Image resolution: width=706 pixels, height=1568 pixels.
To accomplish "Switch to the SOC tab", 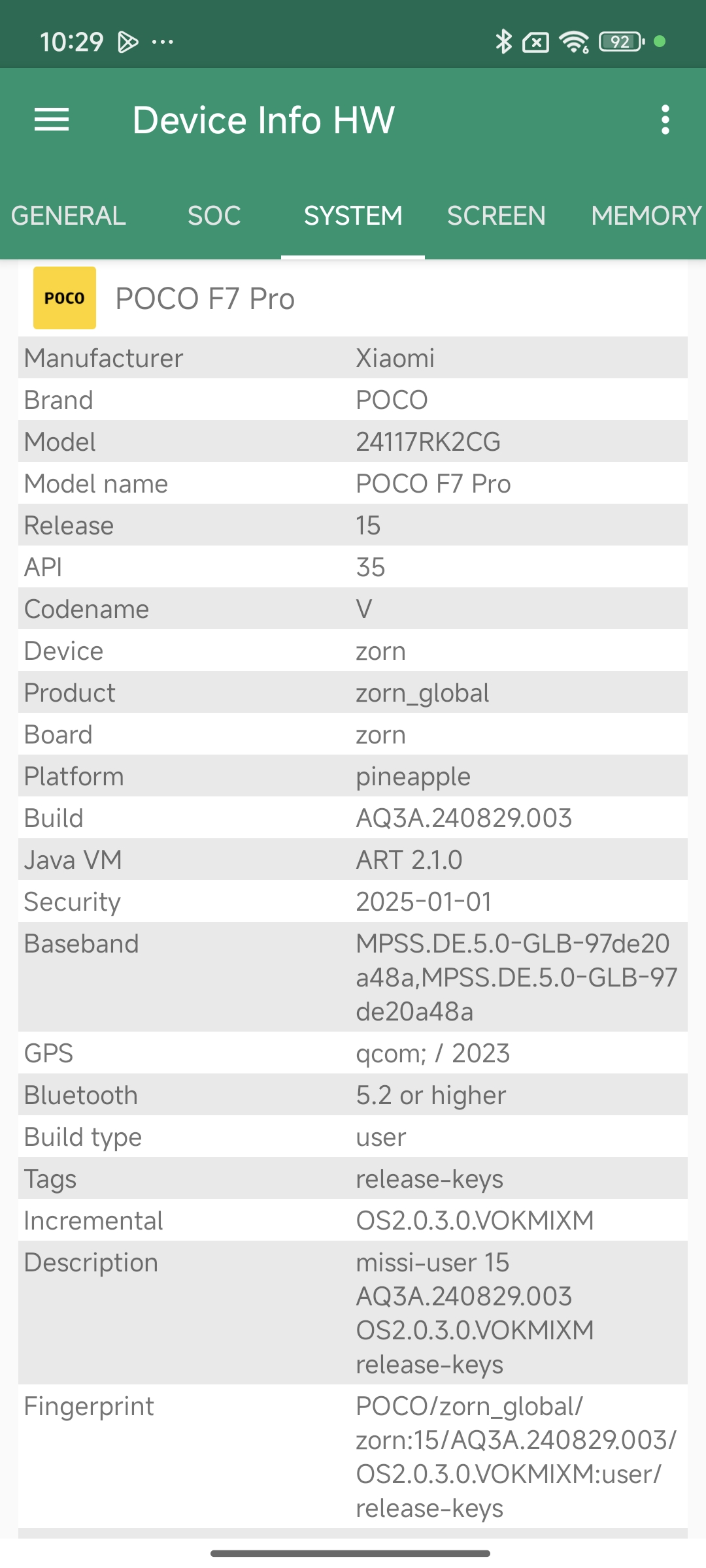I will click(214, 216).
